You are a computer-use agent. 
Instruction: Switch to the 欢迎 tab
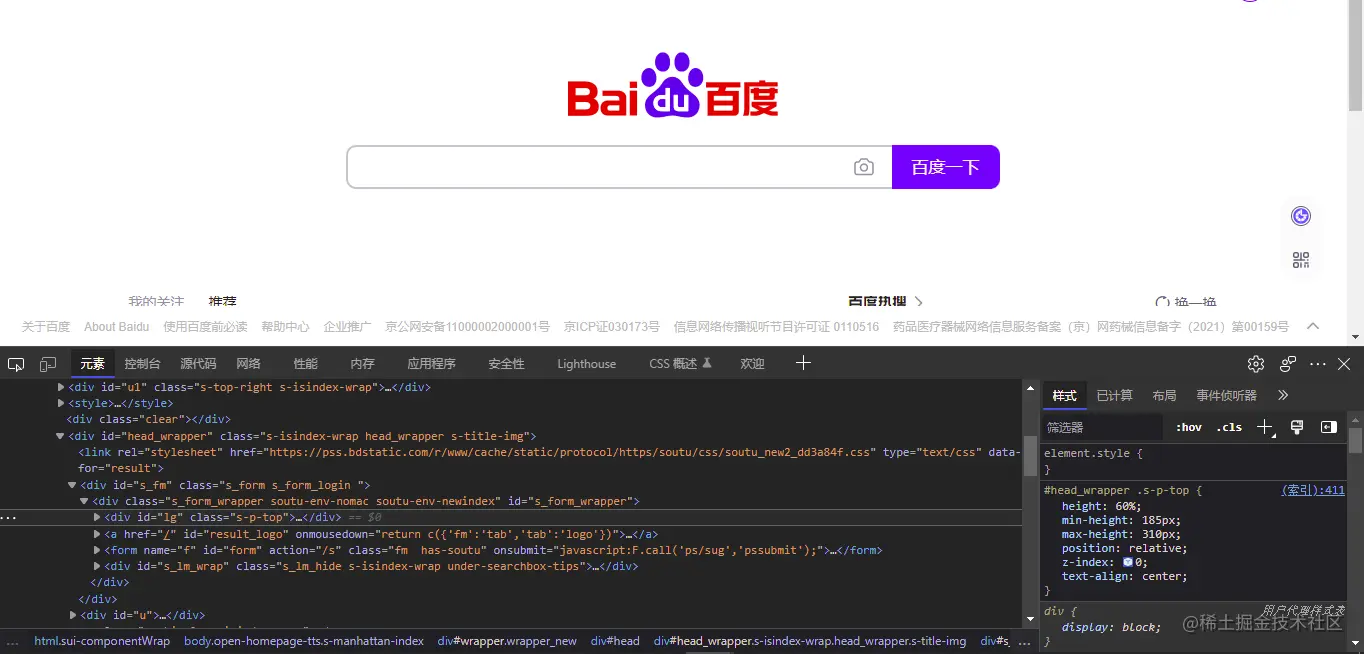click(752, 364)
